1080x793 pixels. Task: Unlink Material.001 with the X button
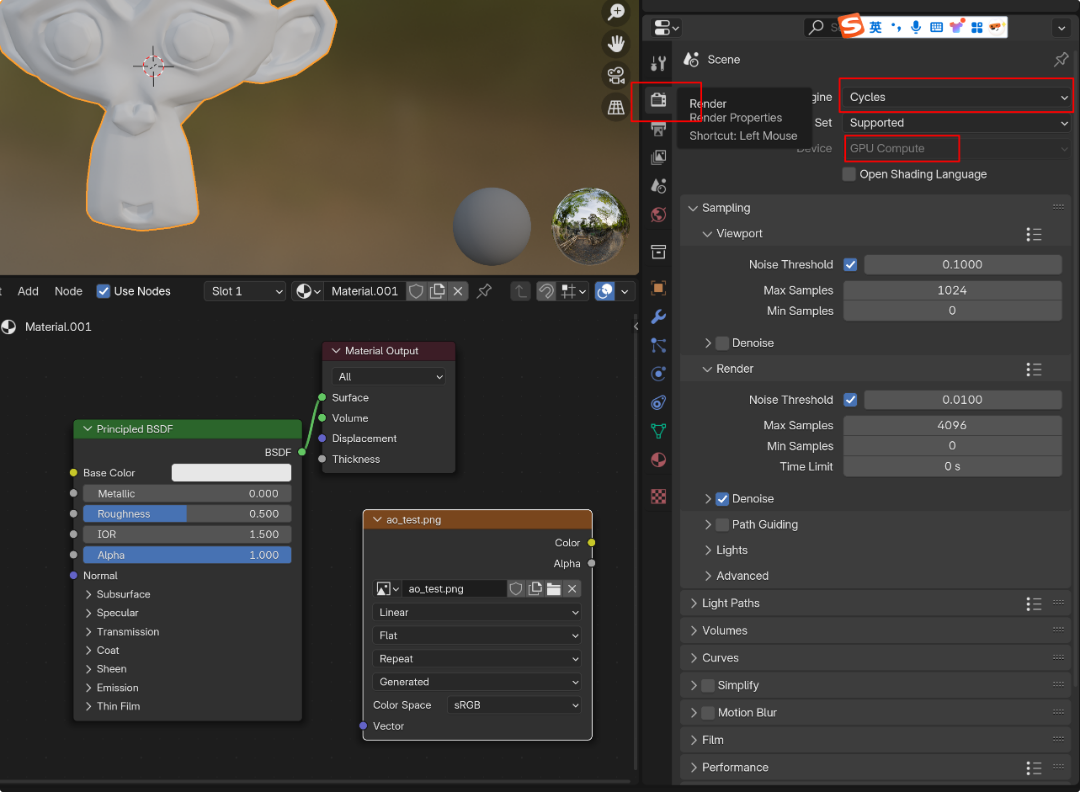(x=458, y=291)
